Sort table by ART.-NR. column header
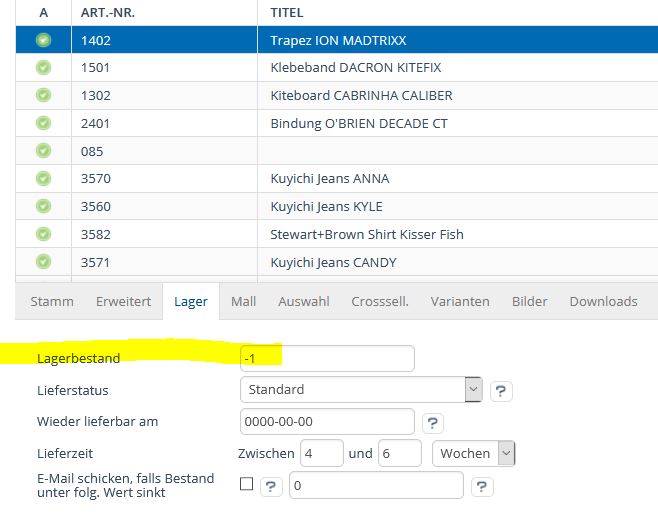 click(x=106, y=13)
